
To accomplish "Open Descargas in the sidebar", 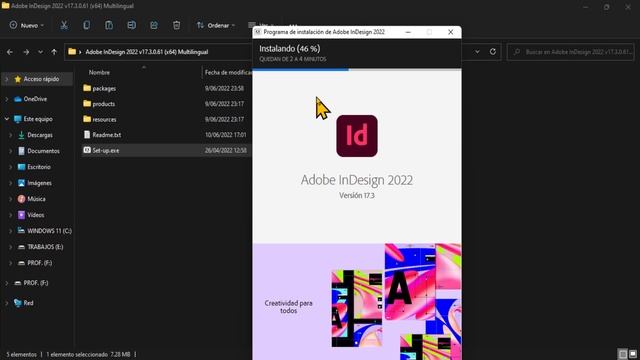I will click(40, 135).
